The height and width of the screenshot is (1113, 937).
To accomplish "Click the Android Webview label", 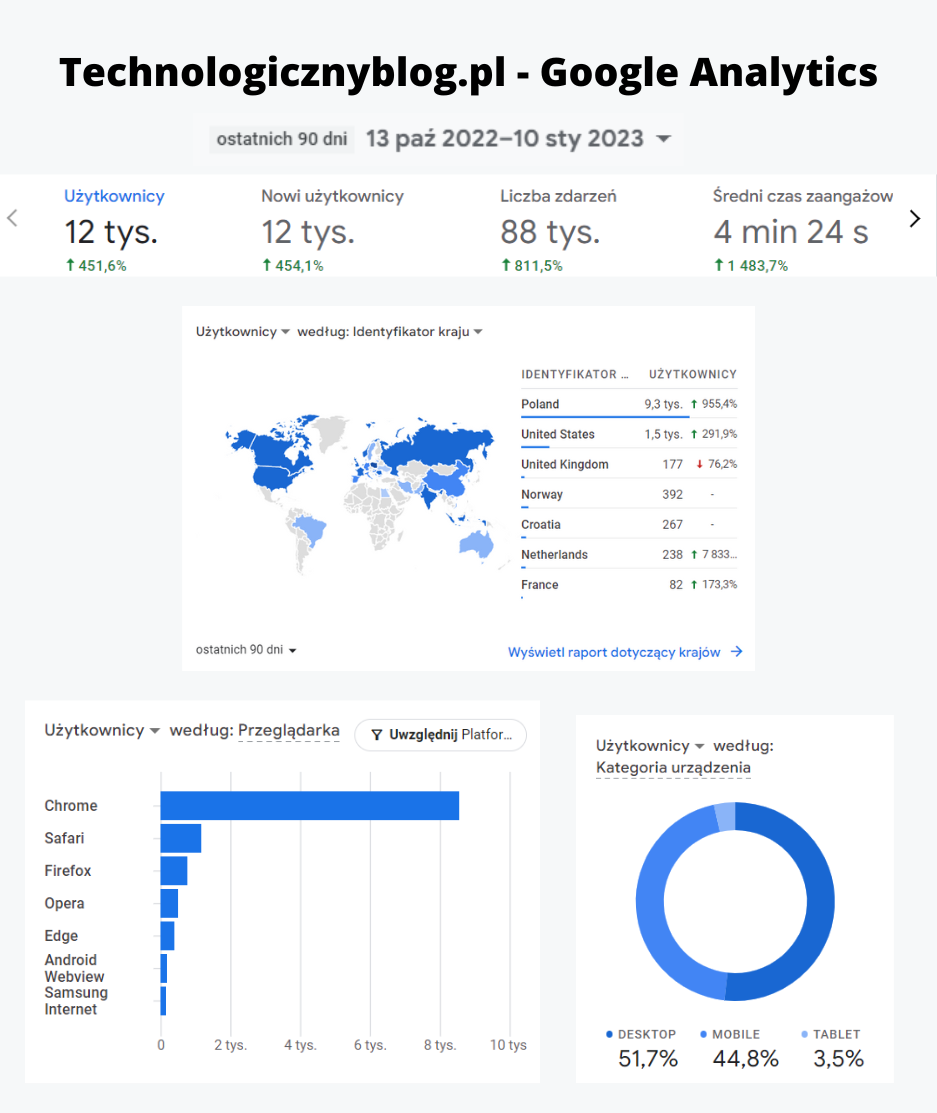I will click(74, 968).
